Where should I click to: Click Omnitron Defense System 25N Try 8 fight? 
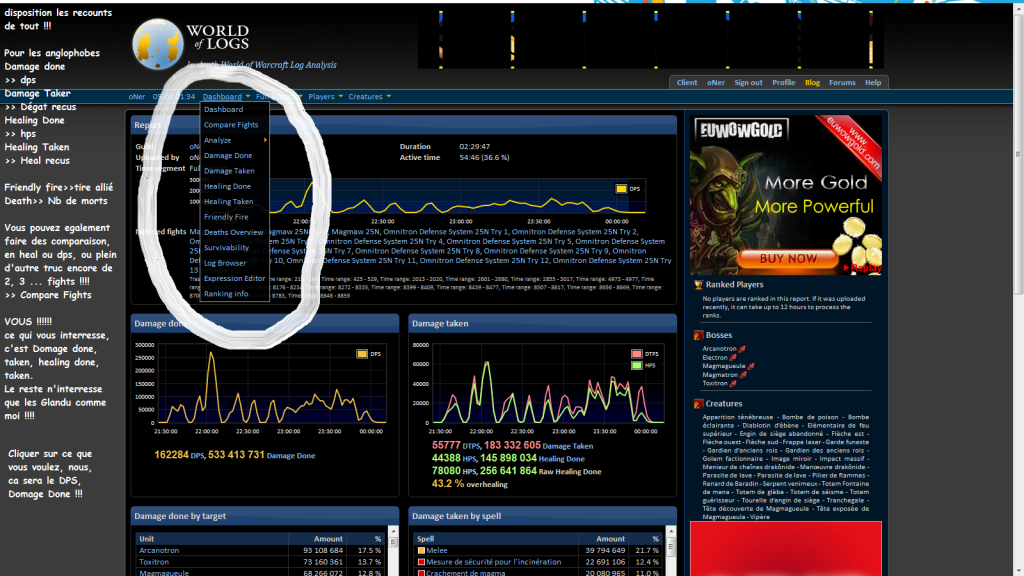[417, 251]
